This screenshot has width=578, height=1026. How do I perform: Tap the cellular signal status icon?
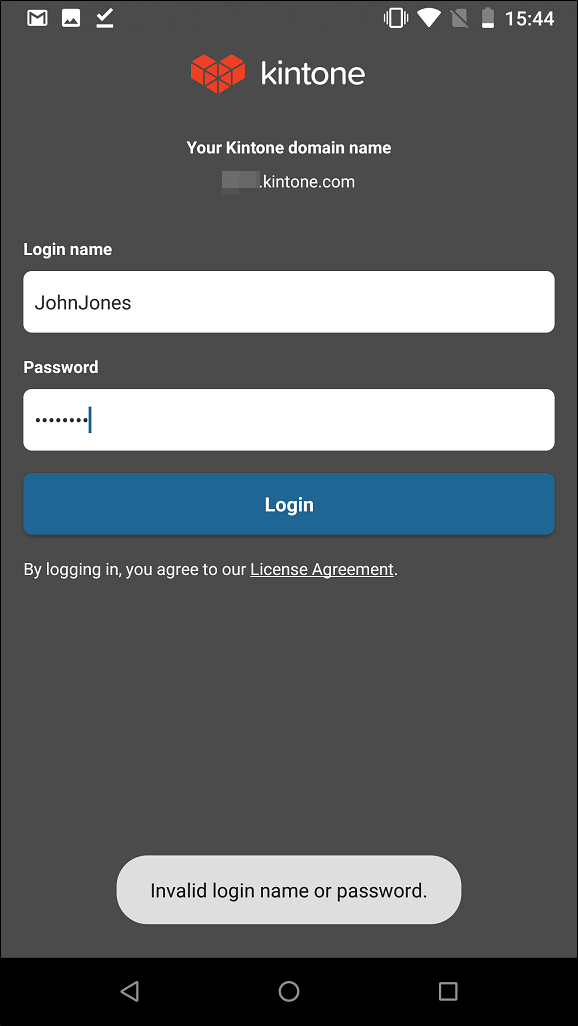458,17
